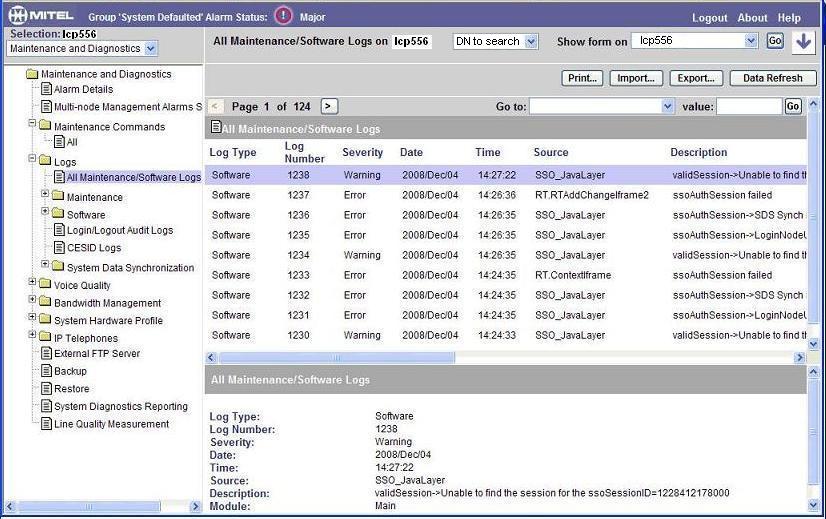Click the Backup page icon
Viewport: 826px width, 519px height.
pyautogui.click(x=46, y=370)
